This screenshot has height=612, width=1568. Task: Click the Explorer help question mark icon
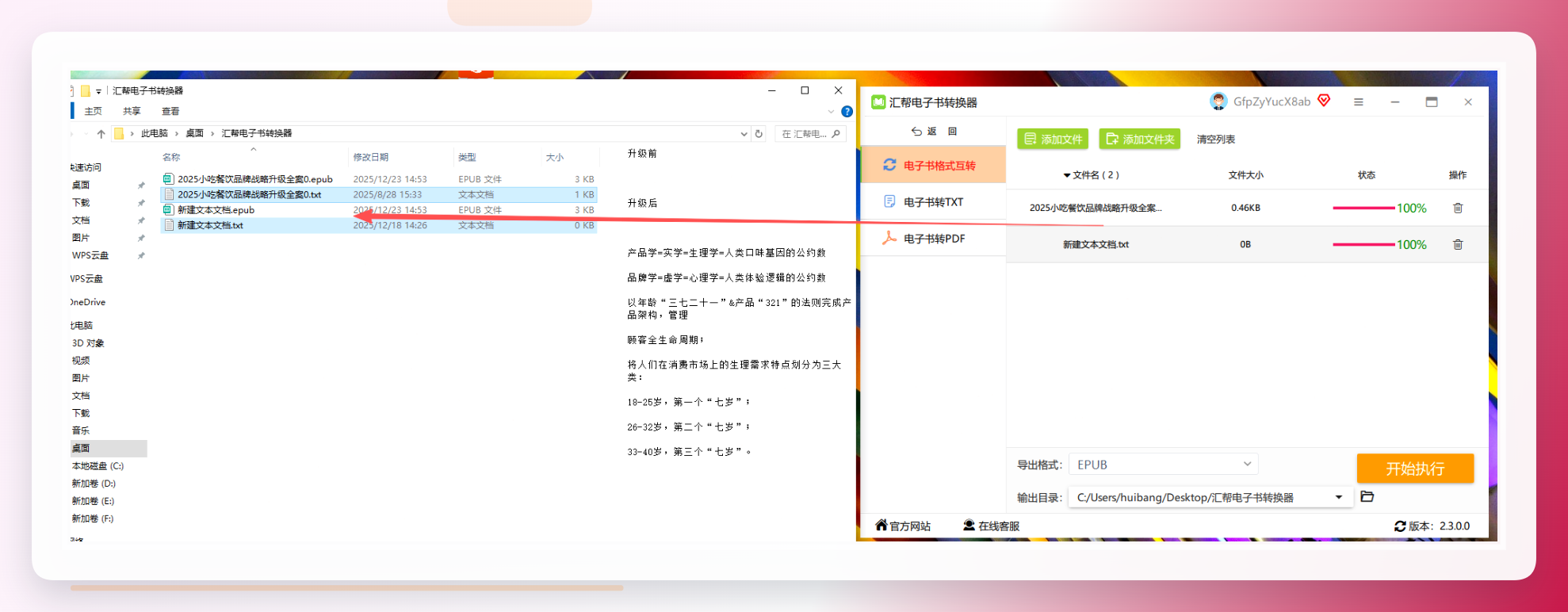click(x=847, y=112)
